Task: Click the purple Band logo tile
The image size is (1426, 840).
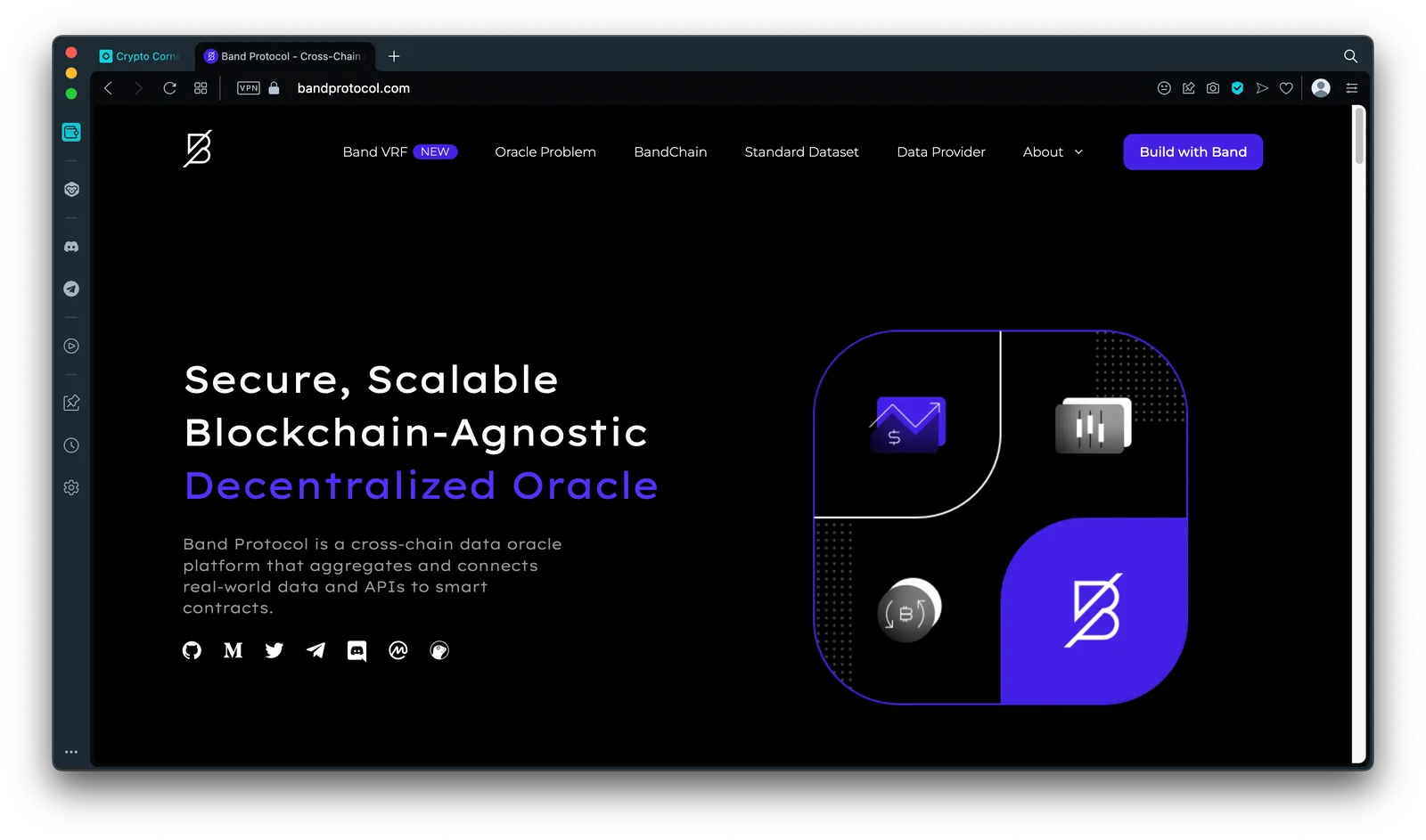Action: 1094,611
